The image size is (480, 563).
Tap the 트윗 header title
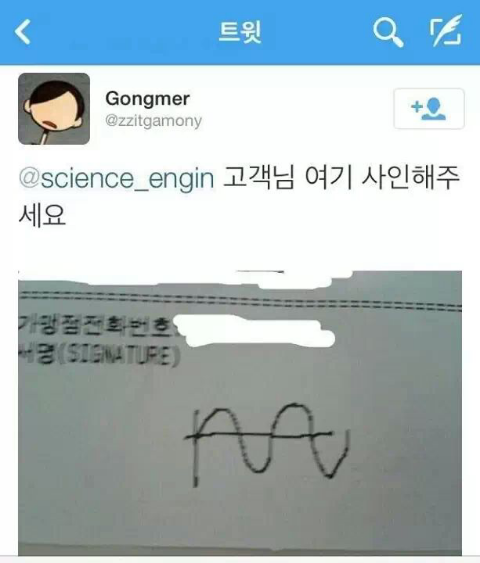tap(240, 32)
